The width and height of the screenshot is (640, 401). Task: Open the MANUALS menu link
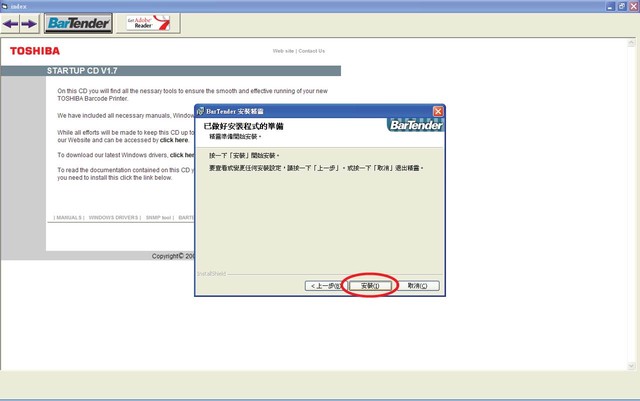[x=69, y=218]
